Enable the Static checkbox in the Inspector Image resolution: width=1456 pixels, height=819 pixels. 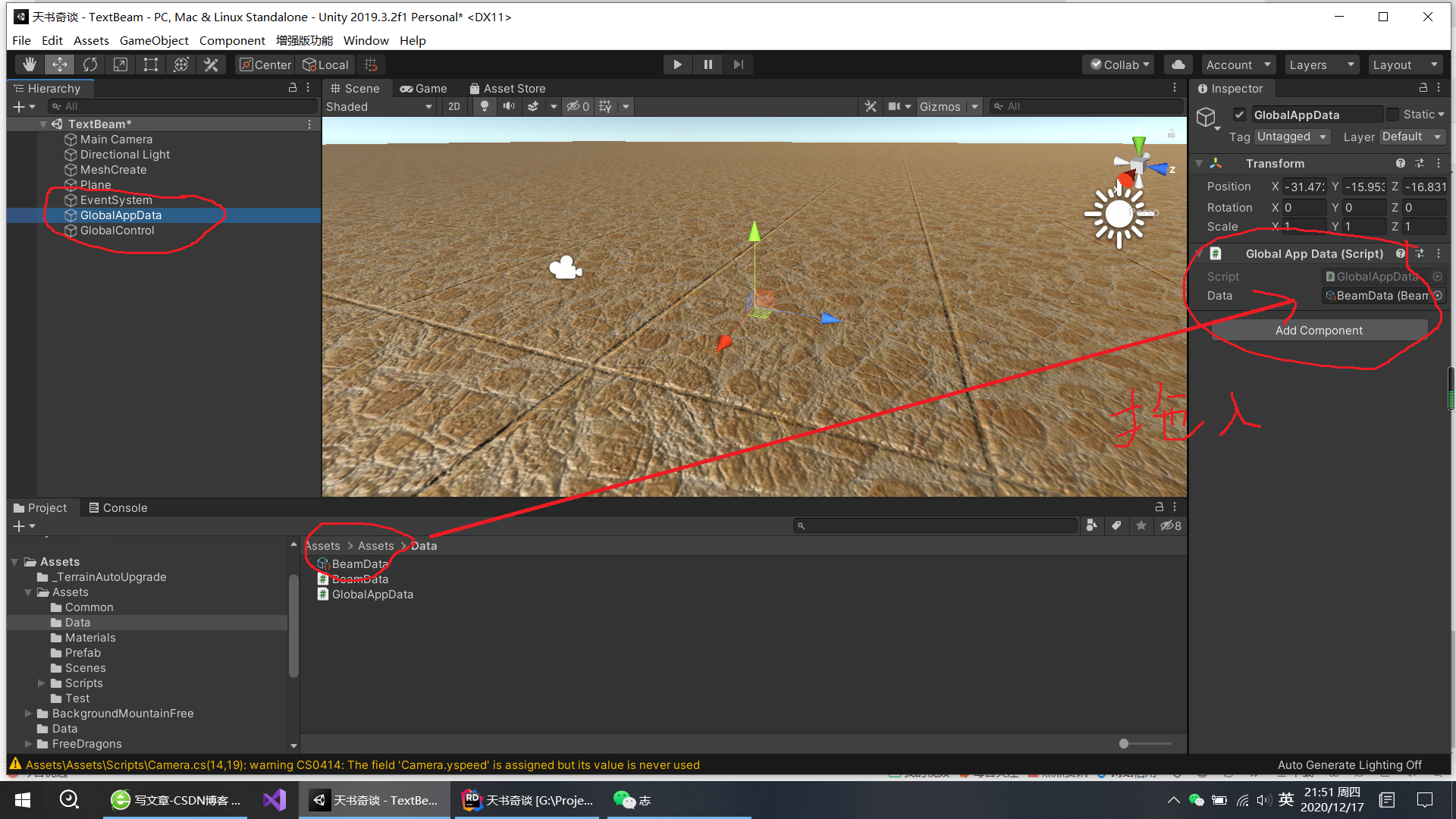point(1393,114)
